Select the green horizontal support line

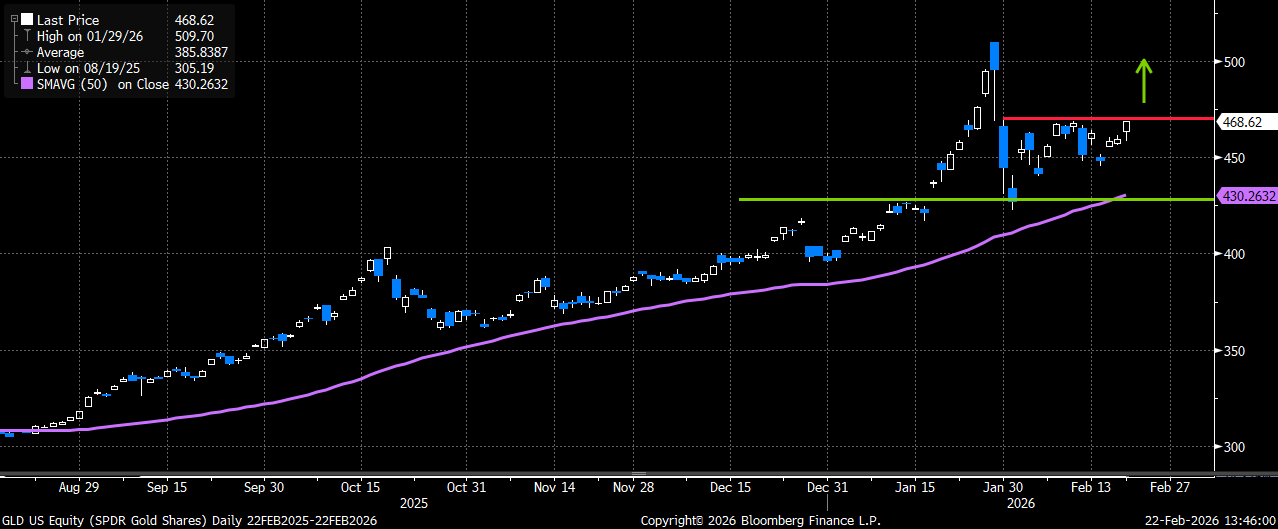click(975, 199)
